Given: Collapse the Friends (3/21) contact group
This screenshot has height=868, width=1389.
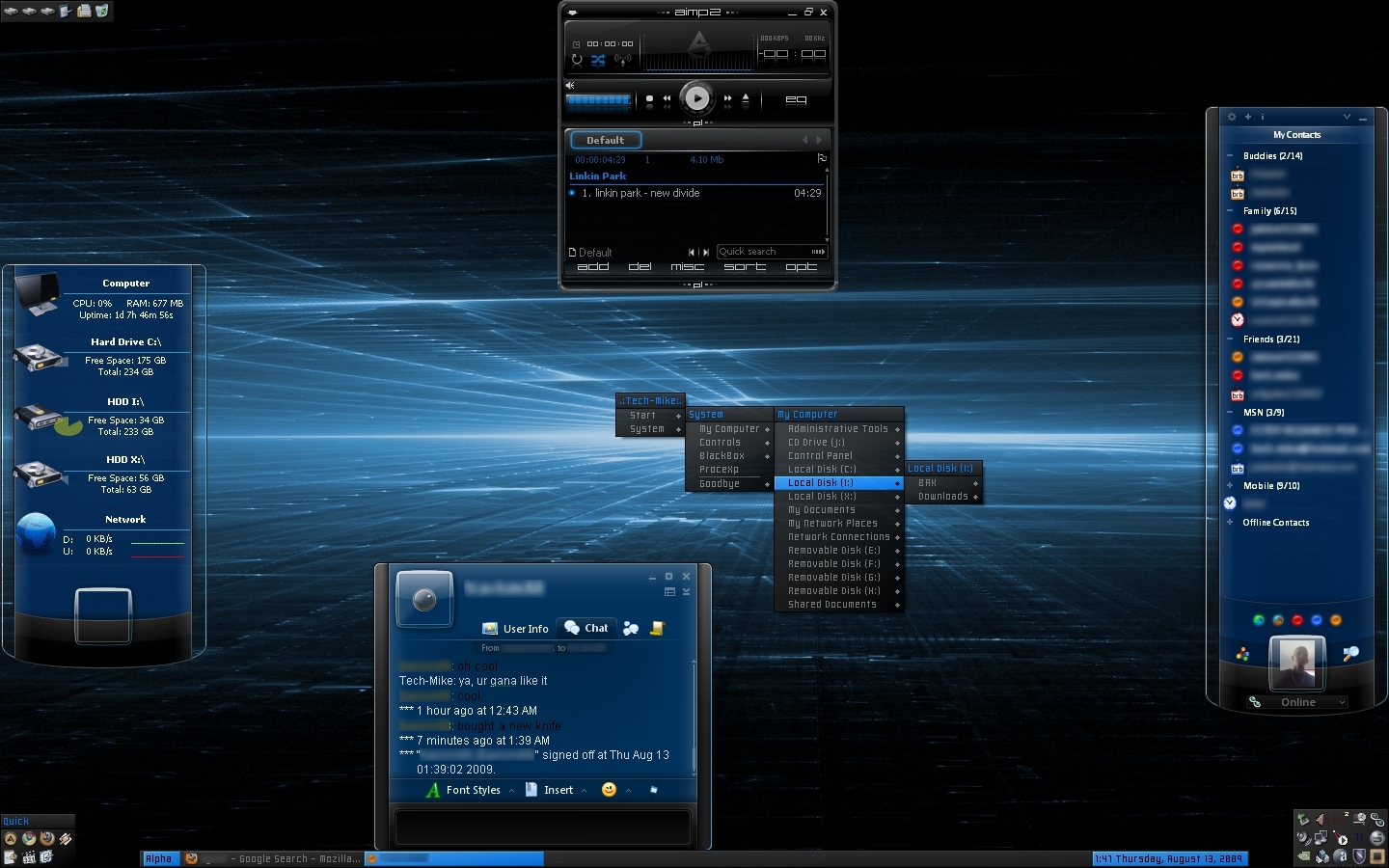Looking at the screenshot, I should [1230, 339].
